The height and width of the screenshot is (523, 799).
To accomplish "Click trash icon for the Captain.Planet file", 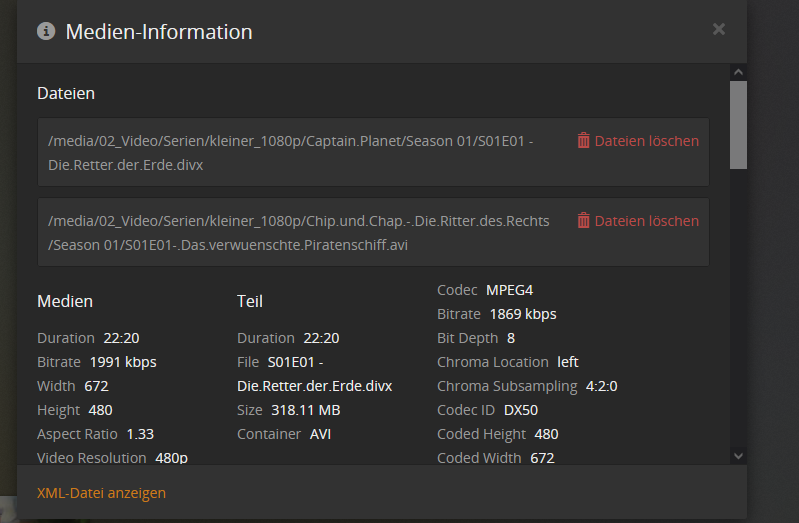I will click(x=584, y=141).
